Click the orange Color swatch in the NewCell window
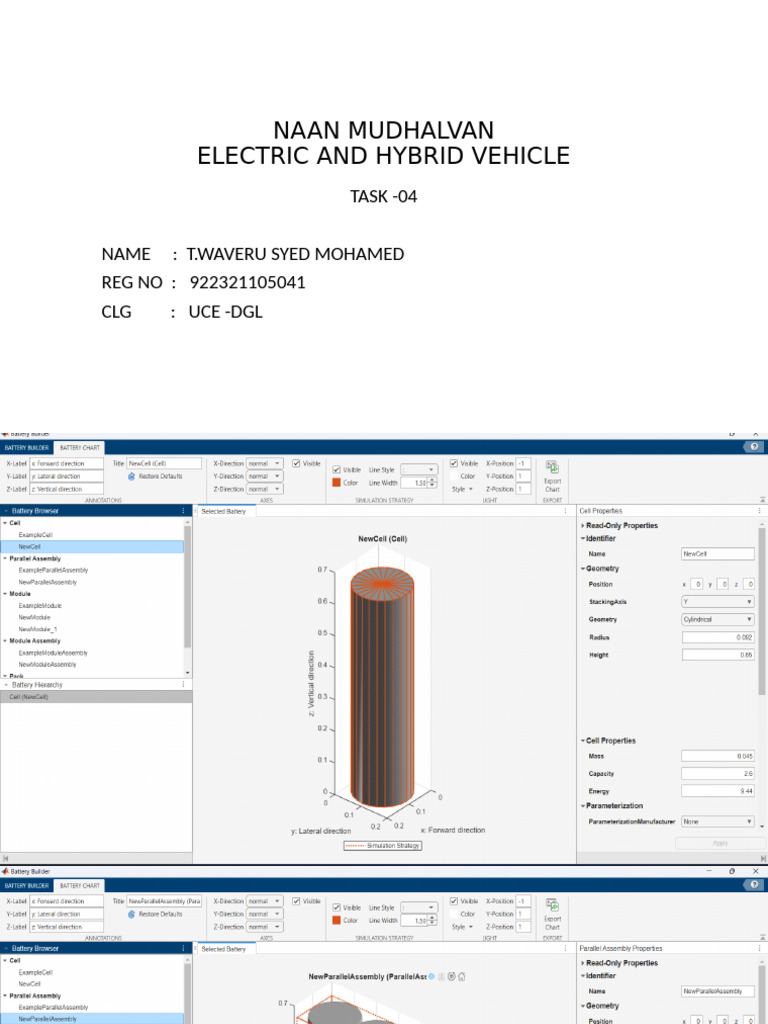The image size is (768, 1024). [x=337, y=482]
